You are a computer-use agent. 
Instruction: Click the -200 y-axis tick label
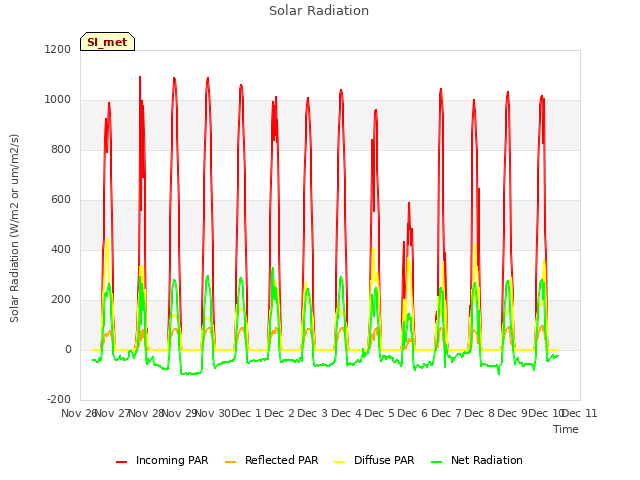pos(59,399)
